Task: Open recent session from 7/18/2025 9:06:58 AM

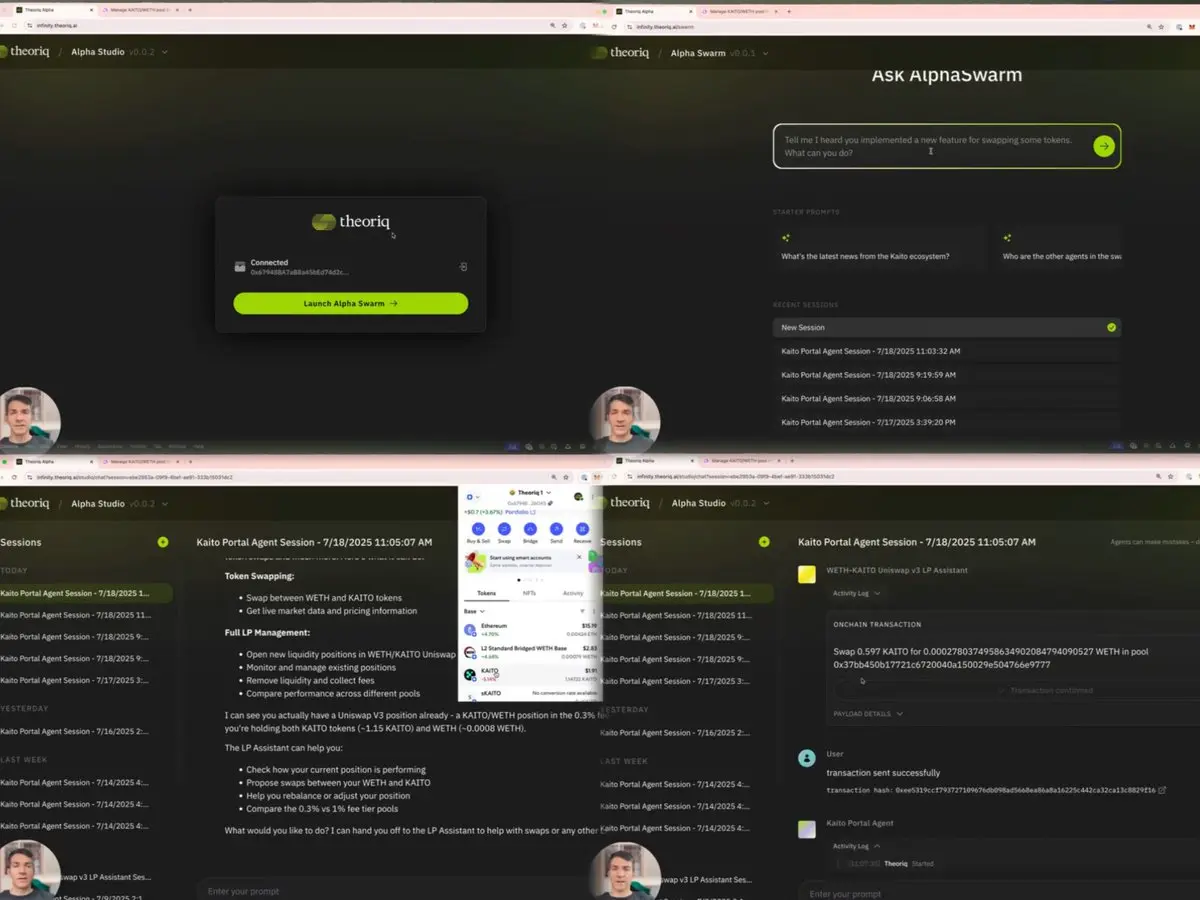Action: (947, 398)
